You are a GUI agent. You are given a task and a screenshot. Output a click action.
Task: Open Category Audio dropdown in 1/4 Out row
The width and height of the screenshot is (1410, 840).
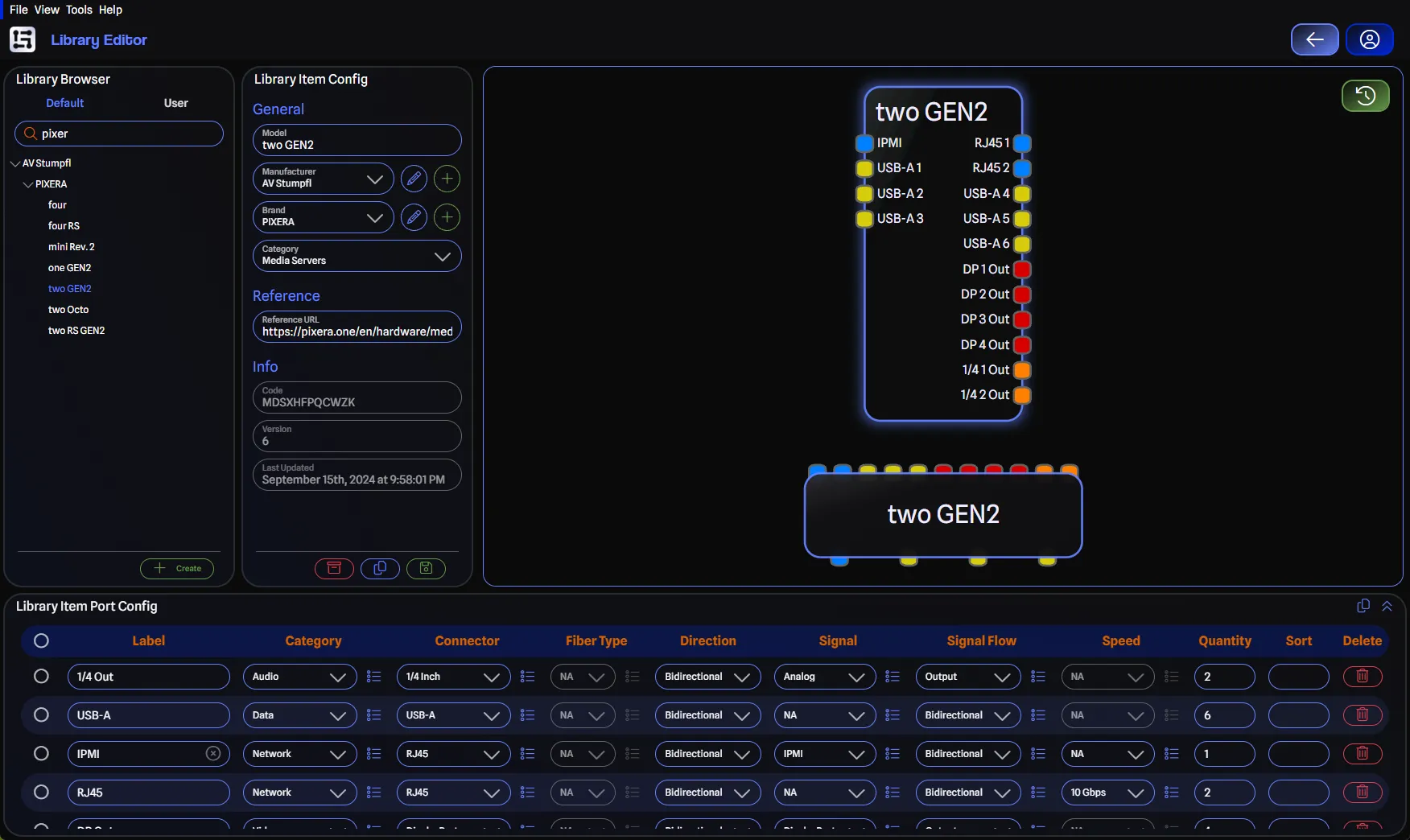[x=300, y=677]
